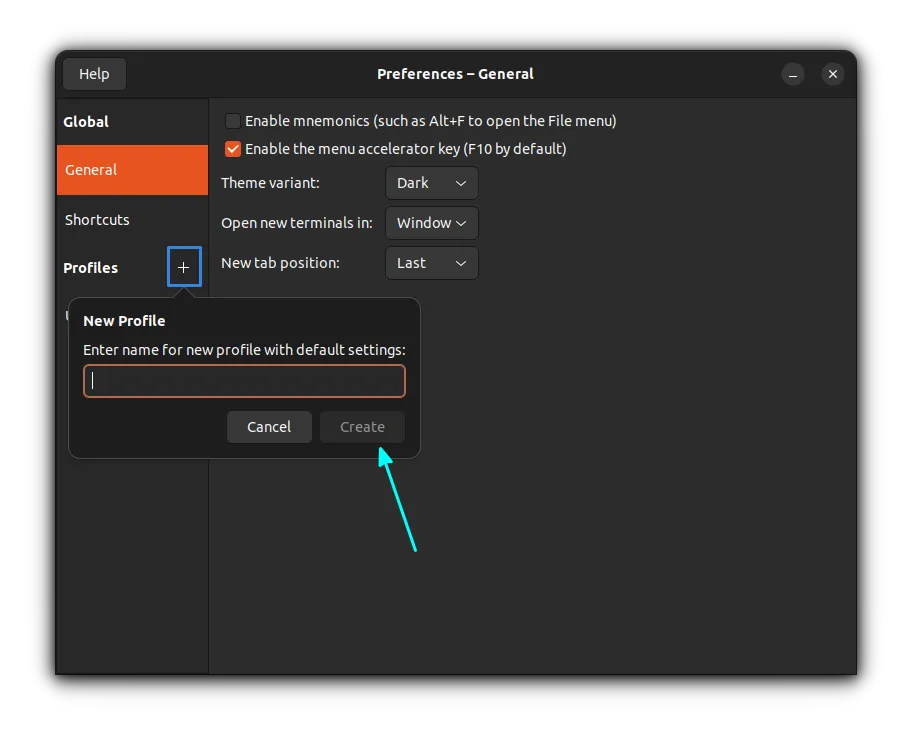Cancel the new profile creation

[269, 426]
